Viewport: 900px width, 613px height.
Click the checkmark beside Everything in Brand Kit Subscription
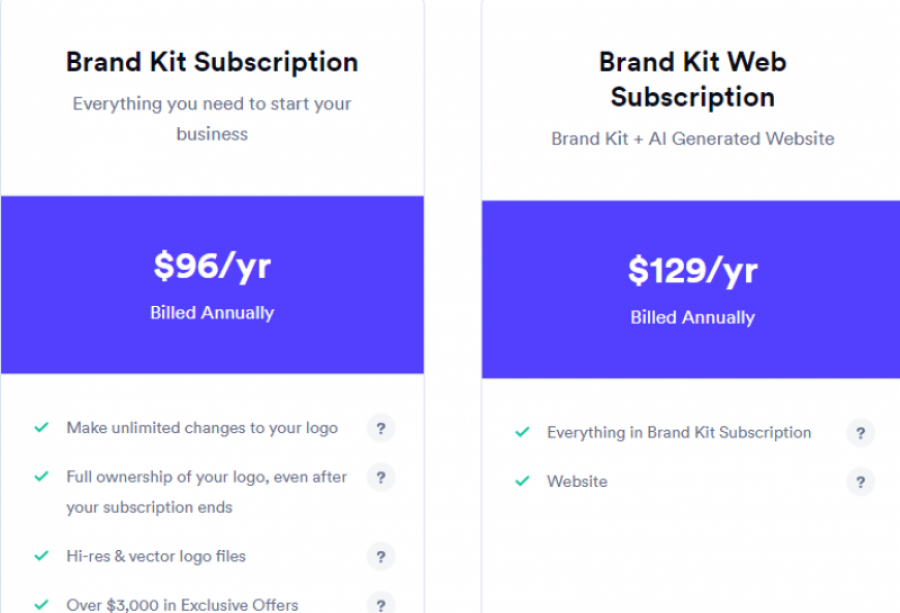(x=521, y=432)
